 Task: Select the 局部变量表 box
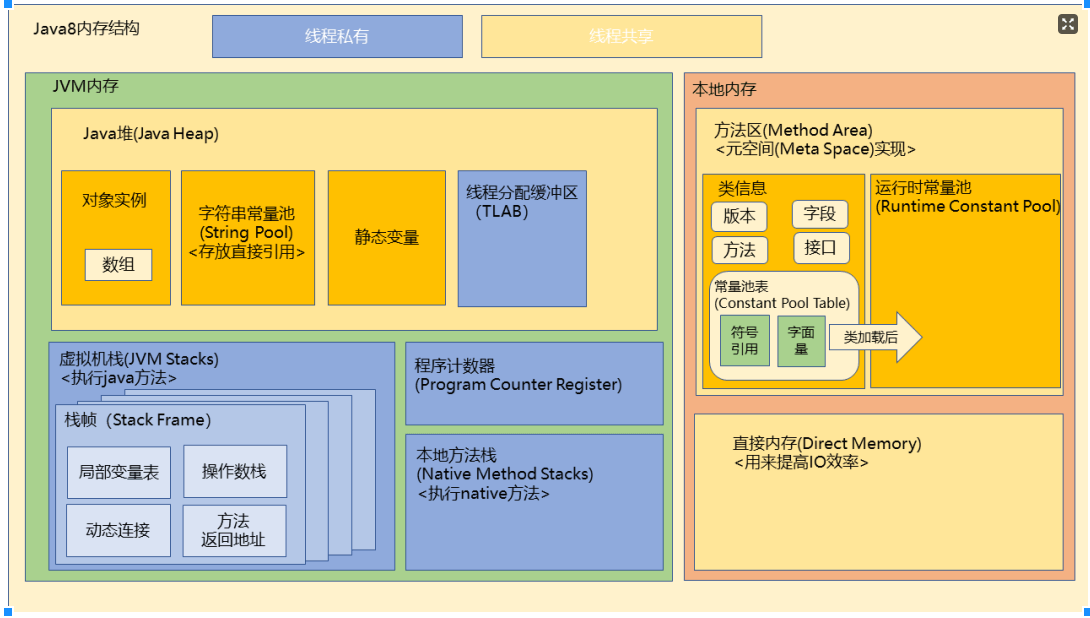point(119,473)
